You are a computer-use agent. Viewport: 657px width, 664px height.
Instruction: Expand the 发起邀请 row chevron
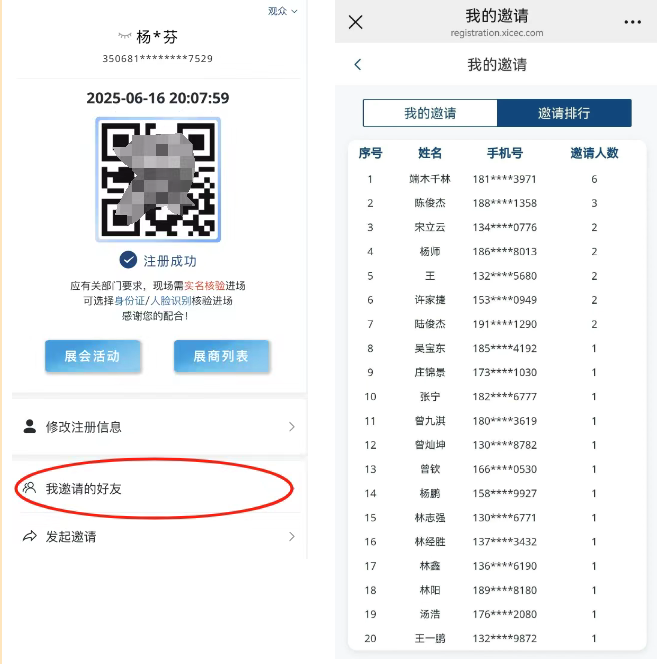click(x=291, y=537)
